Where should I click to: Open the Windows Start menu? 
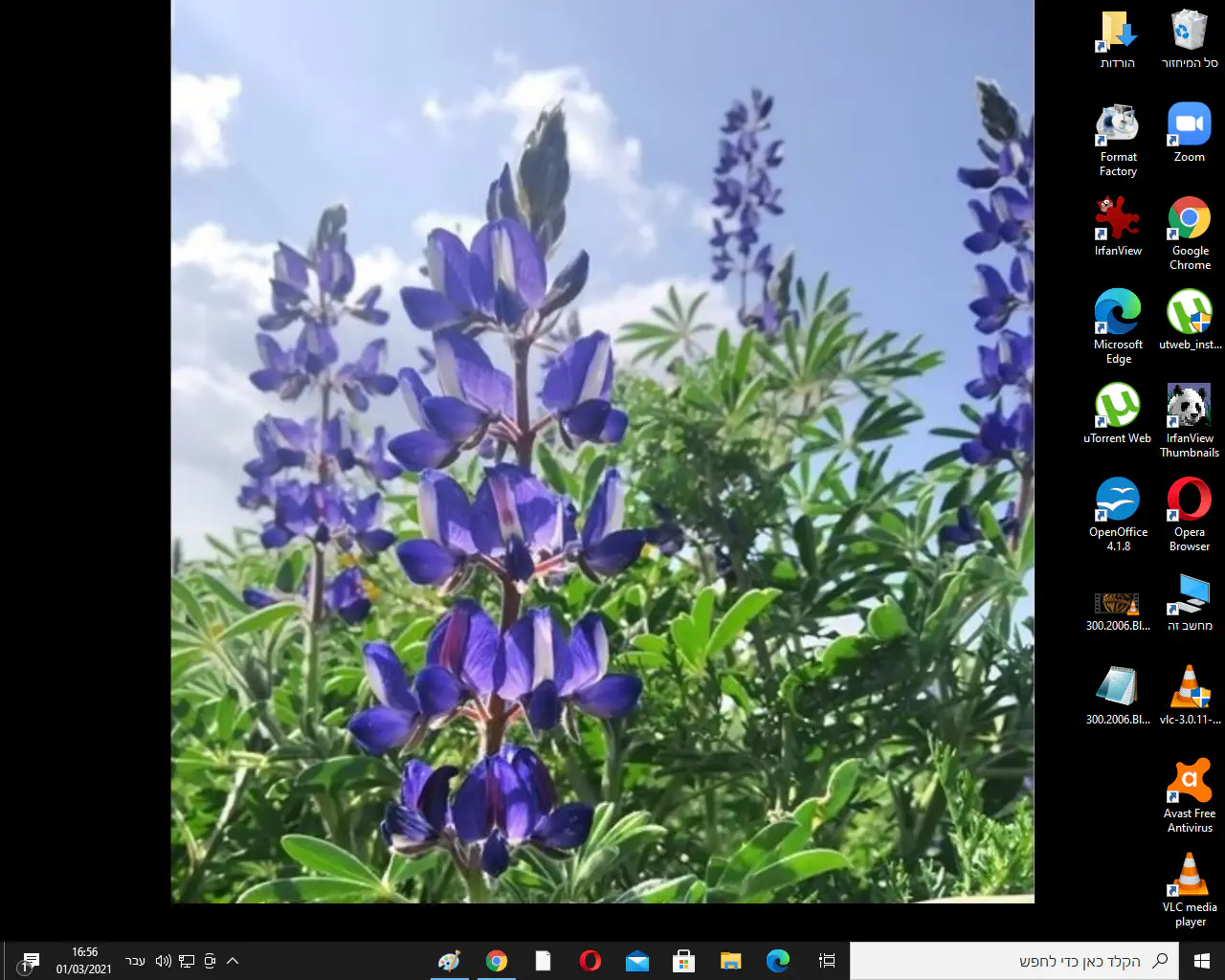coord(1202,961)
